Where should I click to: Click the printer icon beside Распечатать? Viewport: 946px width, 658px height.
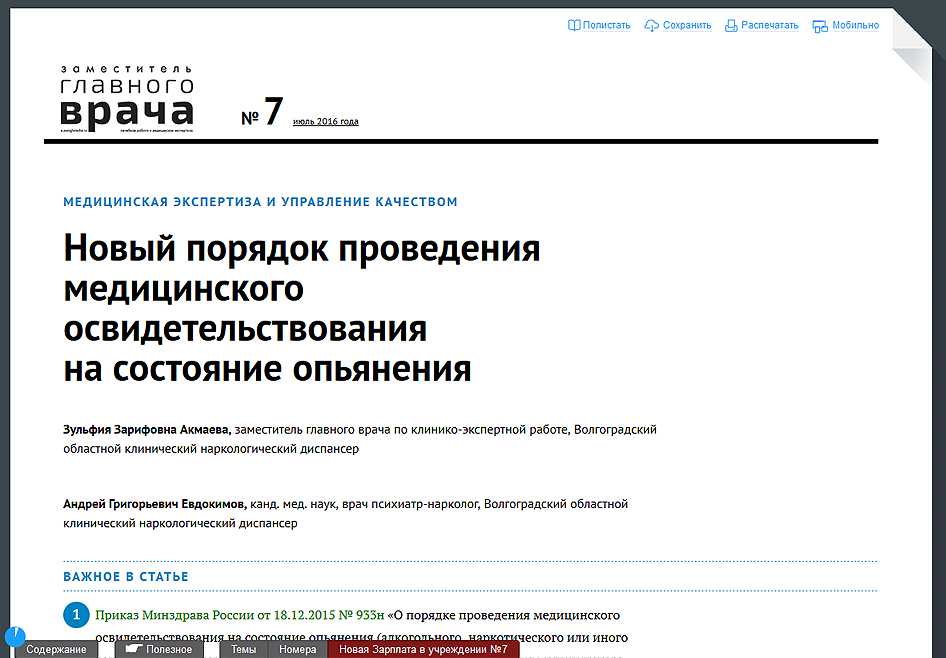click(731, 25)
